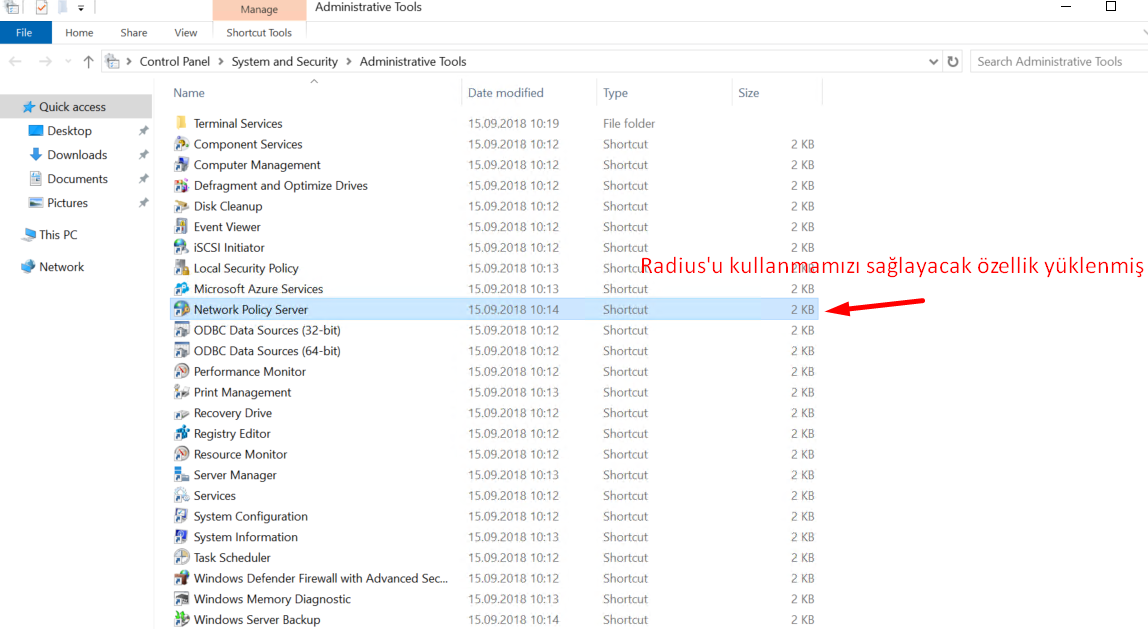Select the Task Scheduler icon
This screenshot has width=1148, height=629.
(x=181, y=557)
